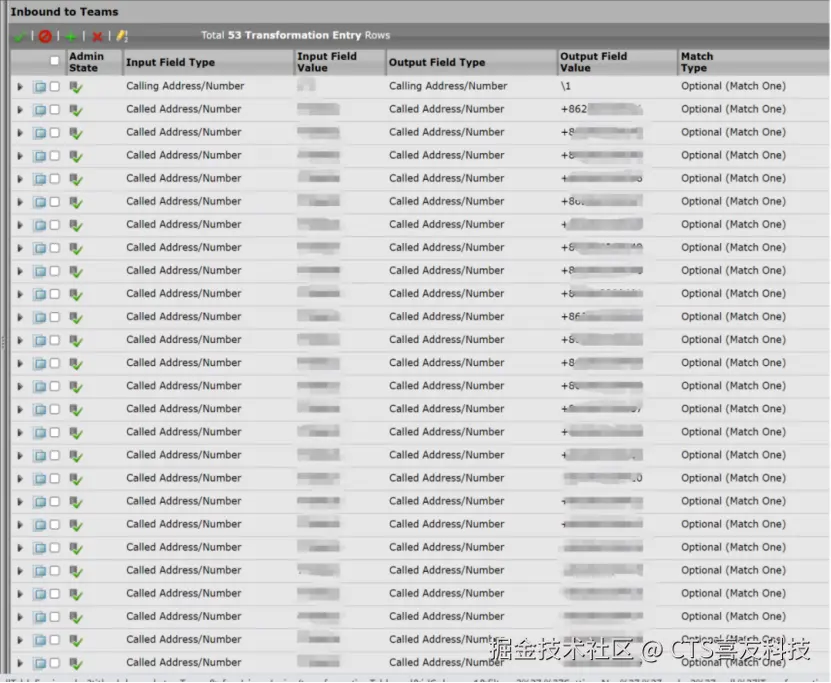Sort by the Match Type column header
Viewport: 831px width, 683px height.
697,62
